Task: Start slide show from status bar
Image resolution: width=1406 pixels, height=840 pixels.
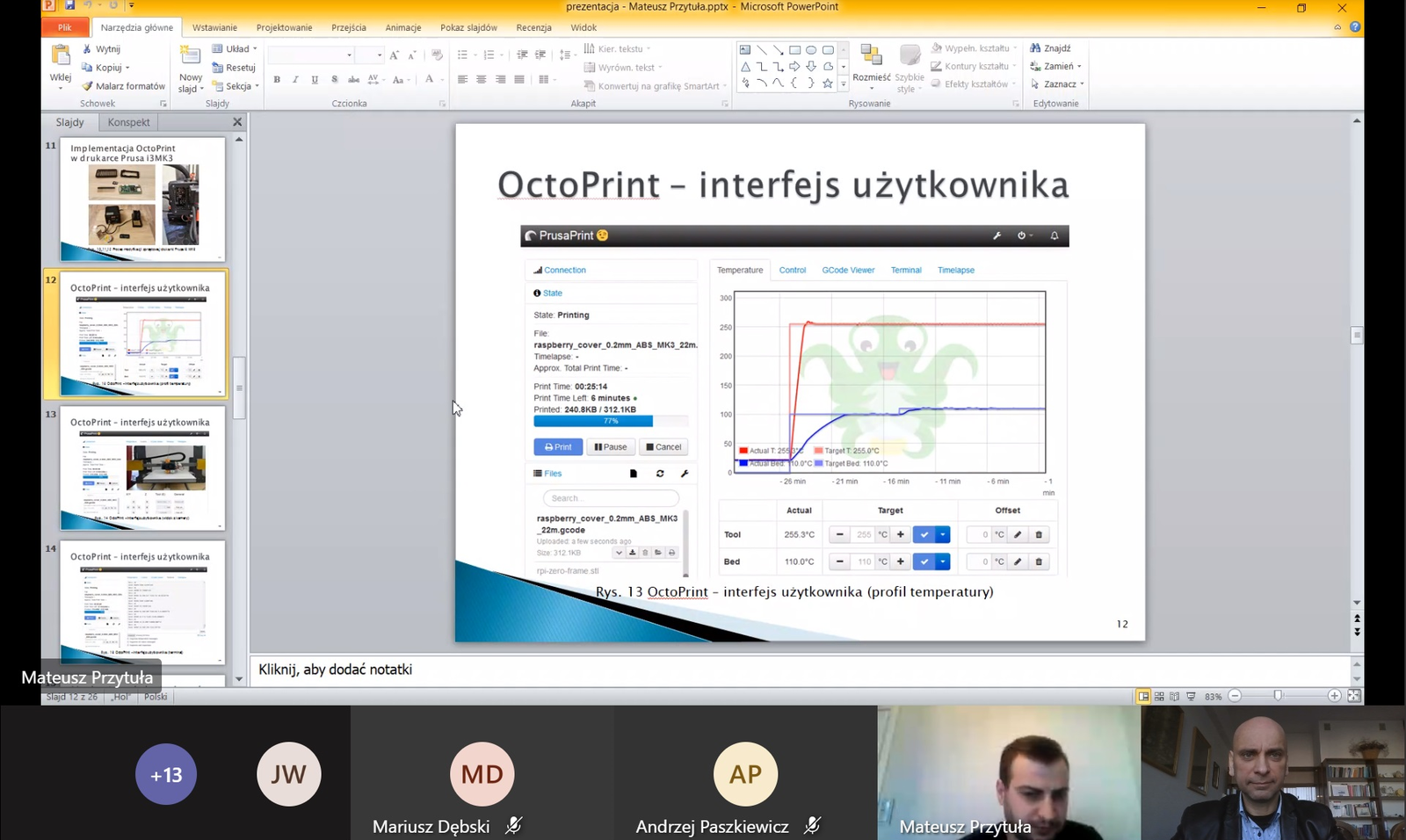Action: [1191, 696]
